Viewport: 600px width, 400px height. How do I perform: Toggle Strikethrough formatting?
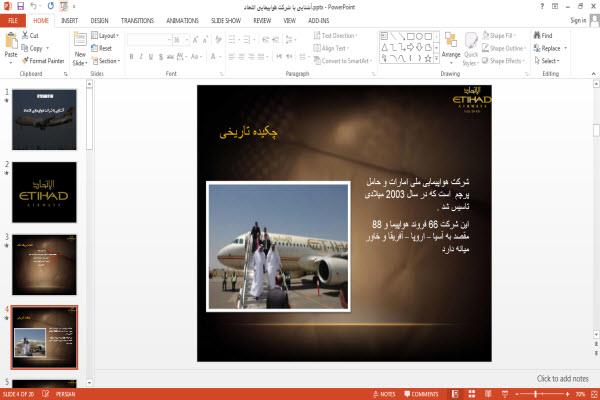pyautogui.click(x=170, y=57)
